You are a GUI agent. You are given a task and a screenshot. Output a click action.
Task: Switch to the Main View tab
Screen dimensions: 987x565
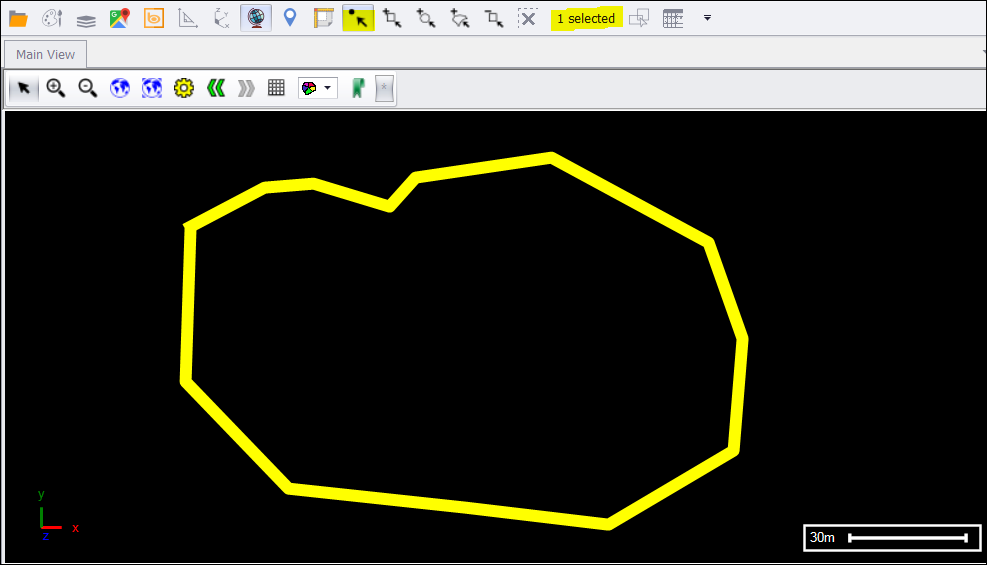click(45, 54)
